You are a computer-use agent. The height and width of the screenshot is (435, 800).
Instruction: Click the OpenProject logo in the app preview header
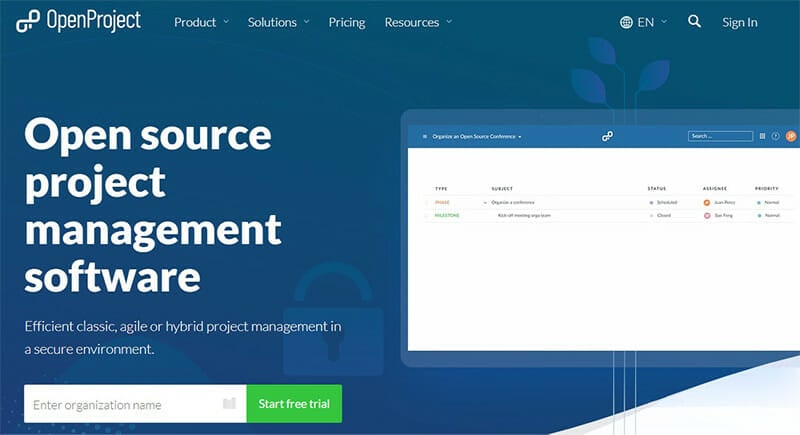607,136
